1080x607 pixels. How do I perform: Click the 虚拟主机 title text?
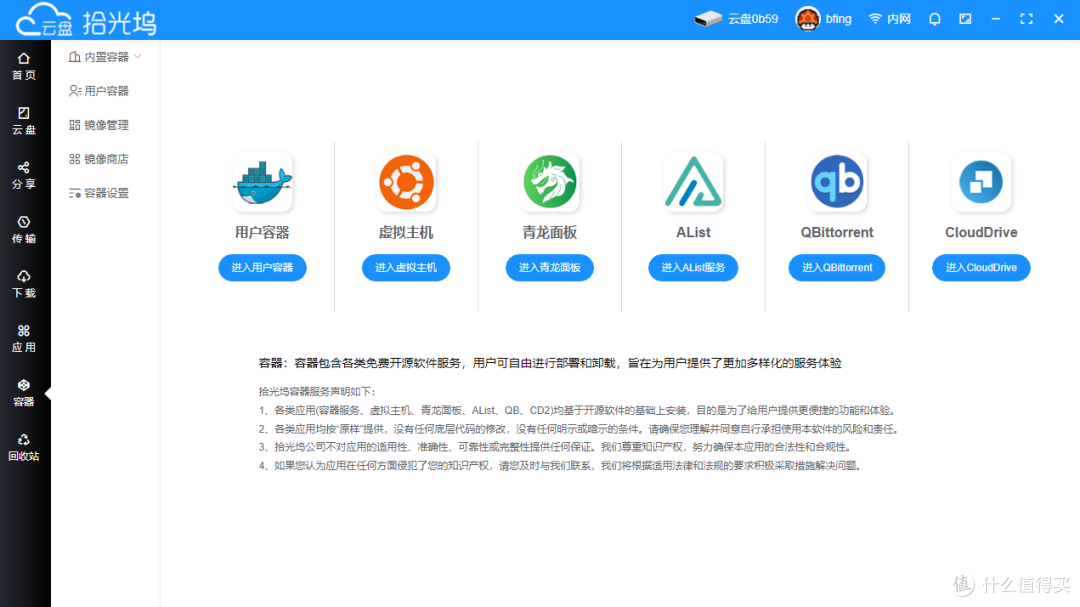[406, 232]
